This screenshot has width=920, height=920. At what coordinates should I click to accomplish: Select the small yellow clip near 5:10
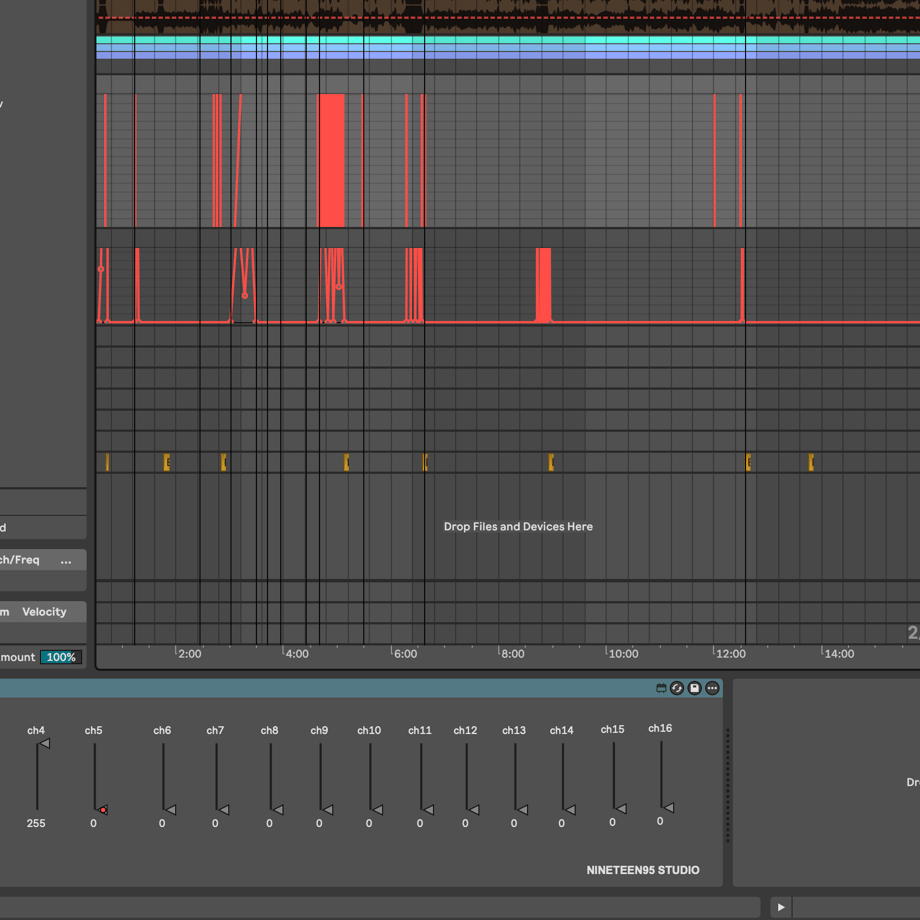[346, 462]
